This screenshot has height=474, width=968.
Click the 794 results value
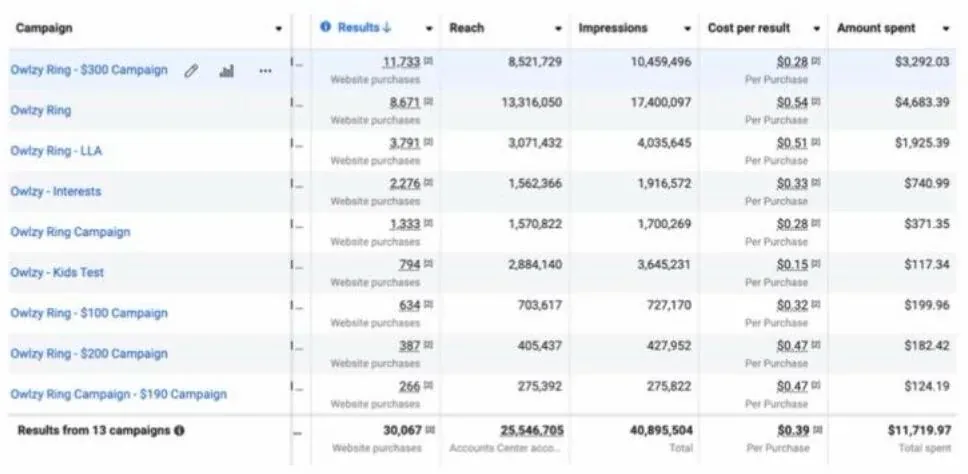(409, 265)
